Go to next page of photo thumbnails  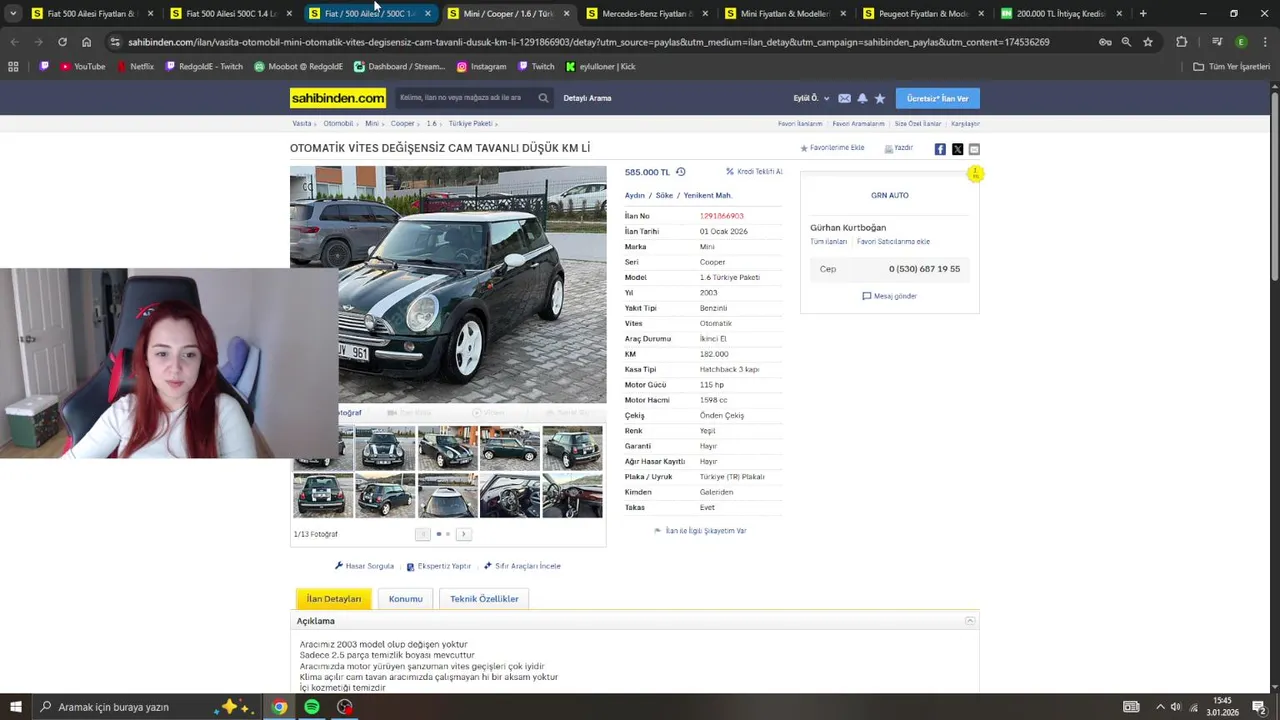(x=463, y=534)
